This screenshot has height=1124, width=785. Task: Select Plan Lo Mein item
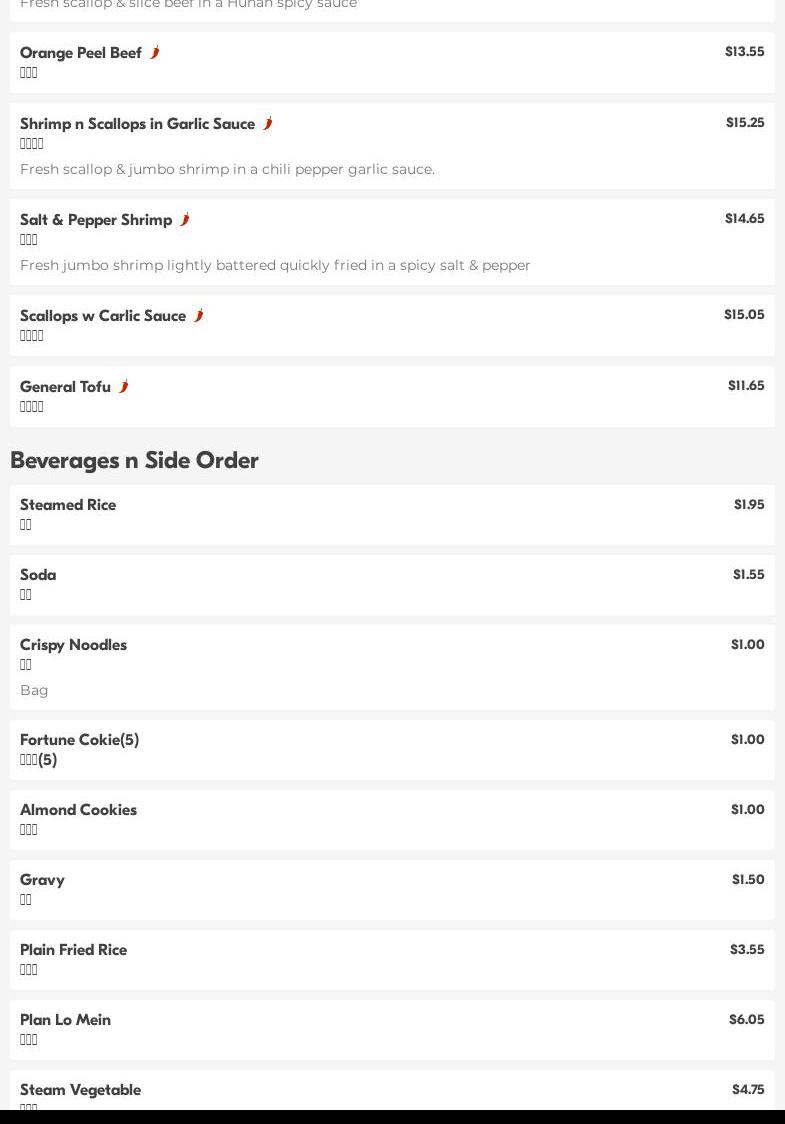[65, 1020]
